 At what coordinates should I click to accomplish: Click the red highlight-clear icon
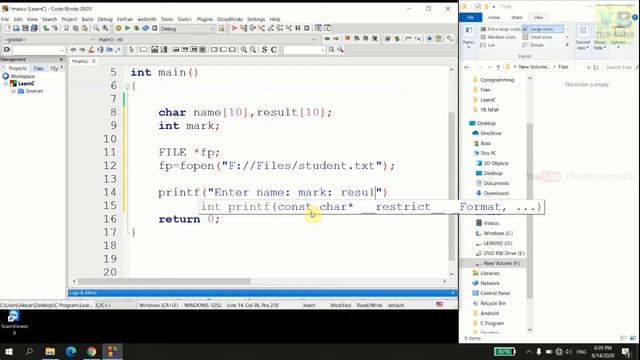[x=91, y=49]
